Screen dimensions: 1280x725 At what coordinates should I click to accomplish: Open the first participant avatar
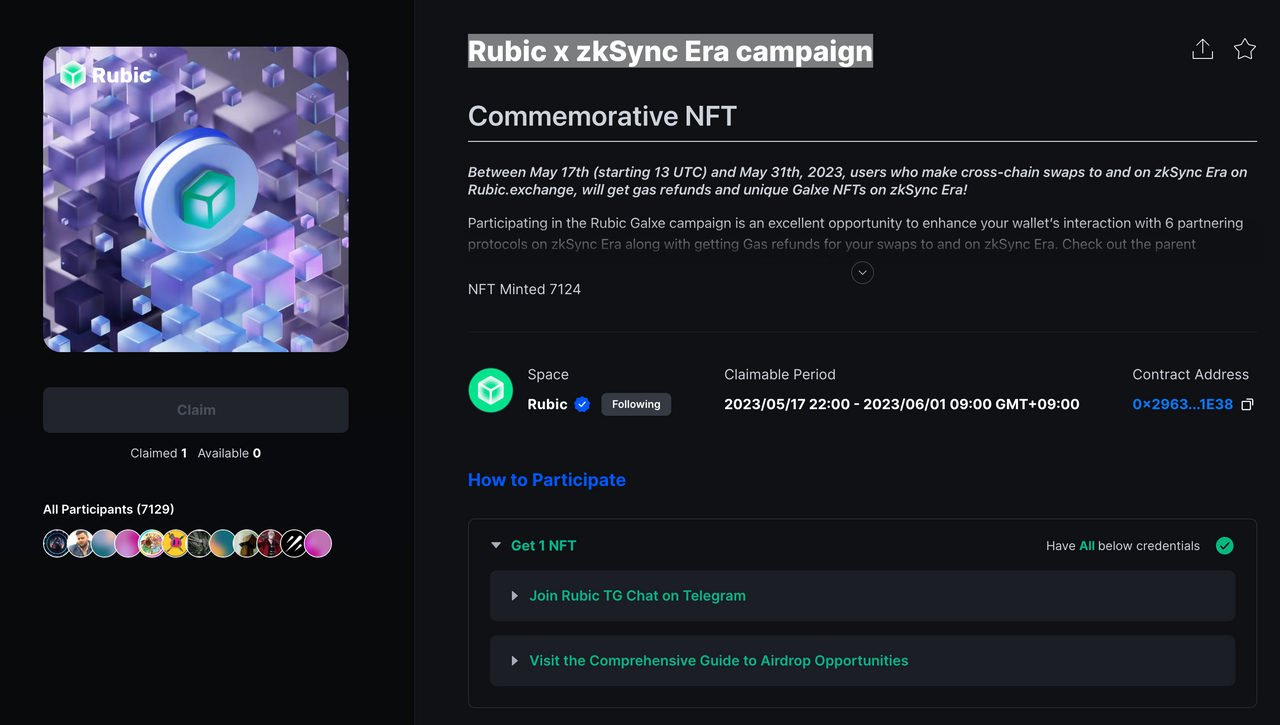57,543
